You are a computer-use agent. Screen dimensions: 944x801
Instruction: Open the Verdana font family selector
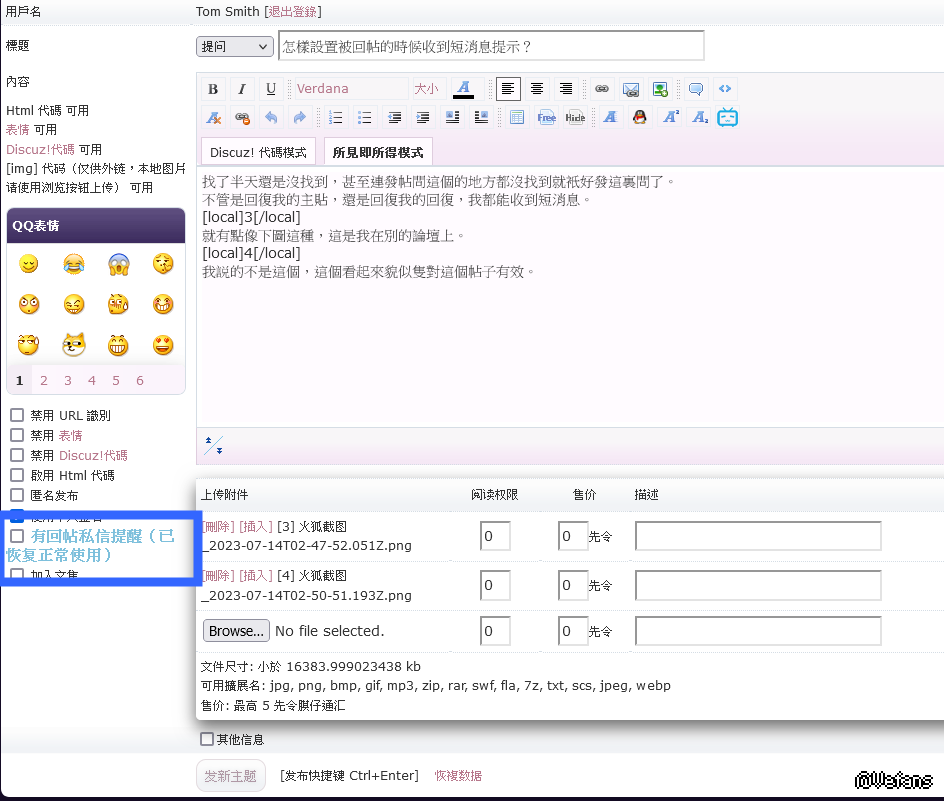tap(349, 89)
